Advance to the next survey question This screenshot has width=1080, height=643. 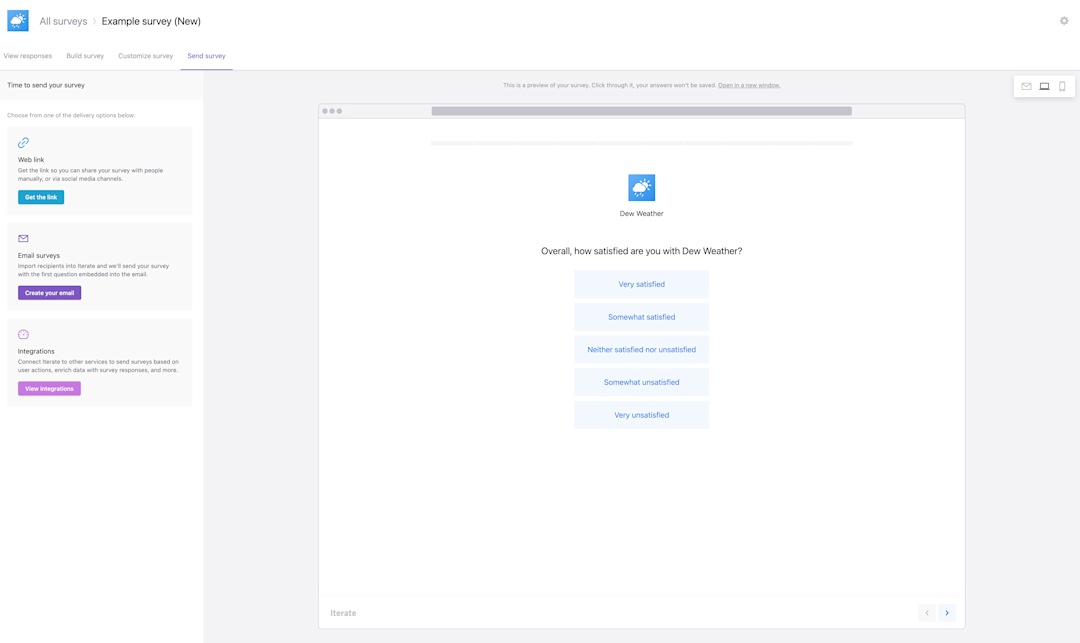[946, 612]
